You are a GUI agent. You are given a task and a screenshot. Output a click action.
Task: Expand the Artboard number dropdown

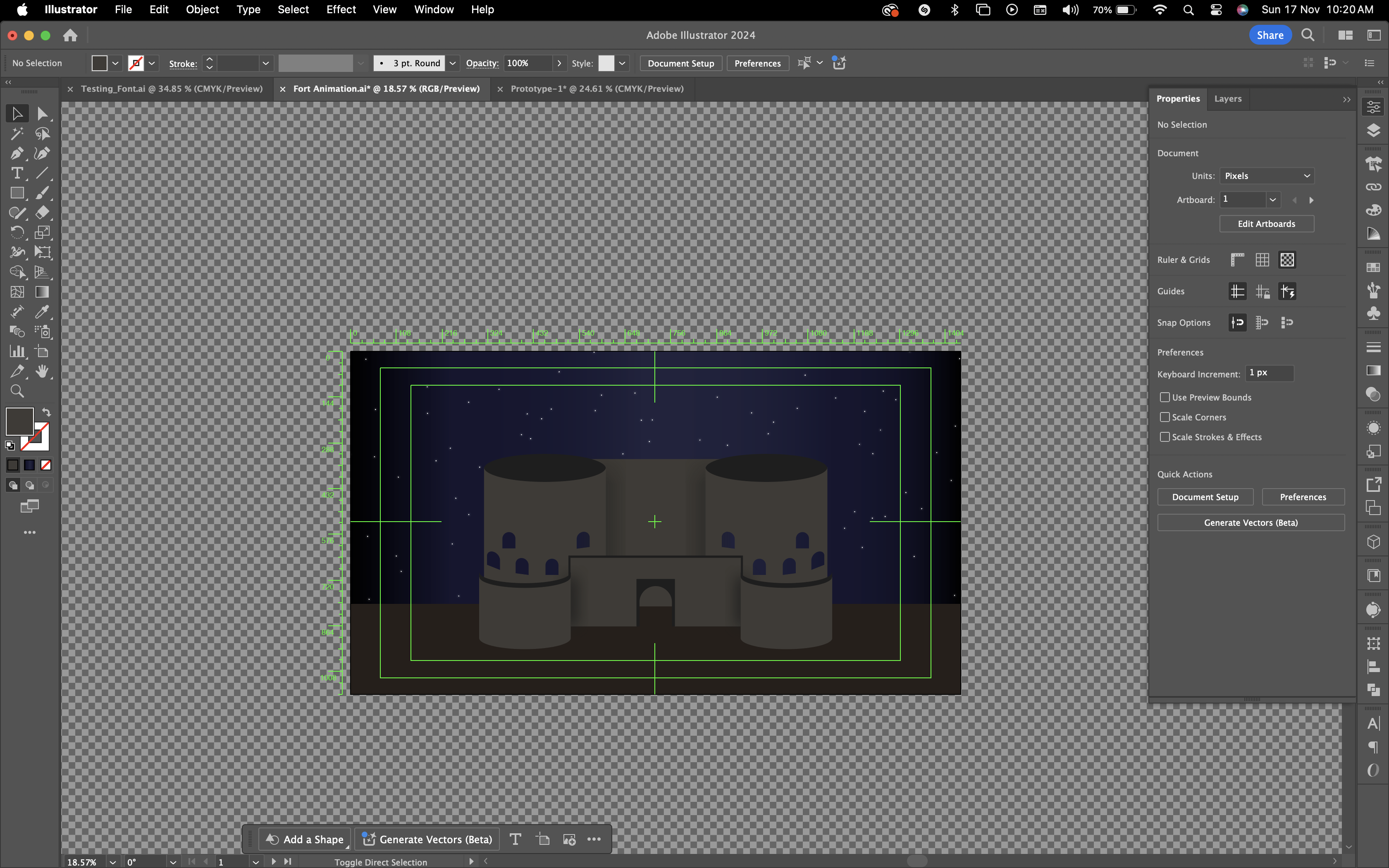(1272, 200)
